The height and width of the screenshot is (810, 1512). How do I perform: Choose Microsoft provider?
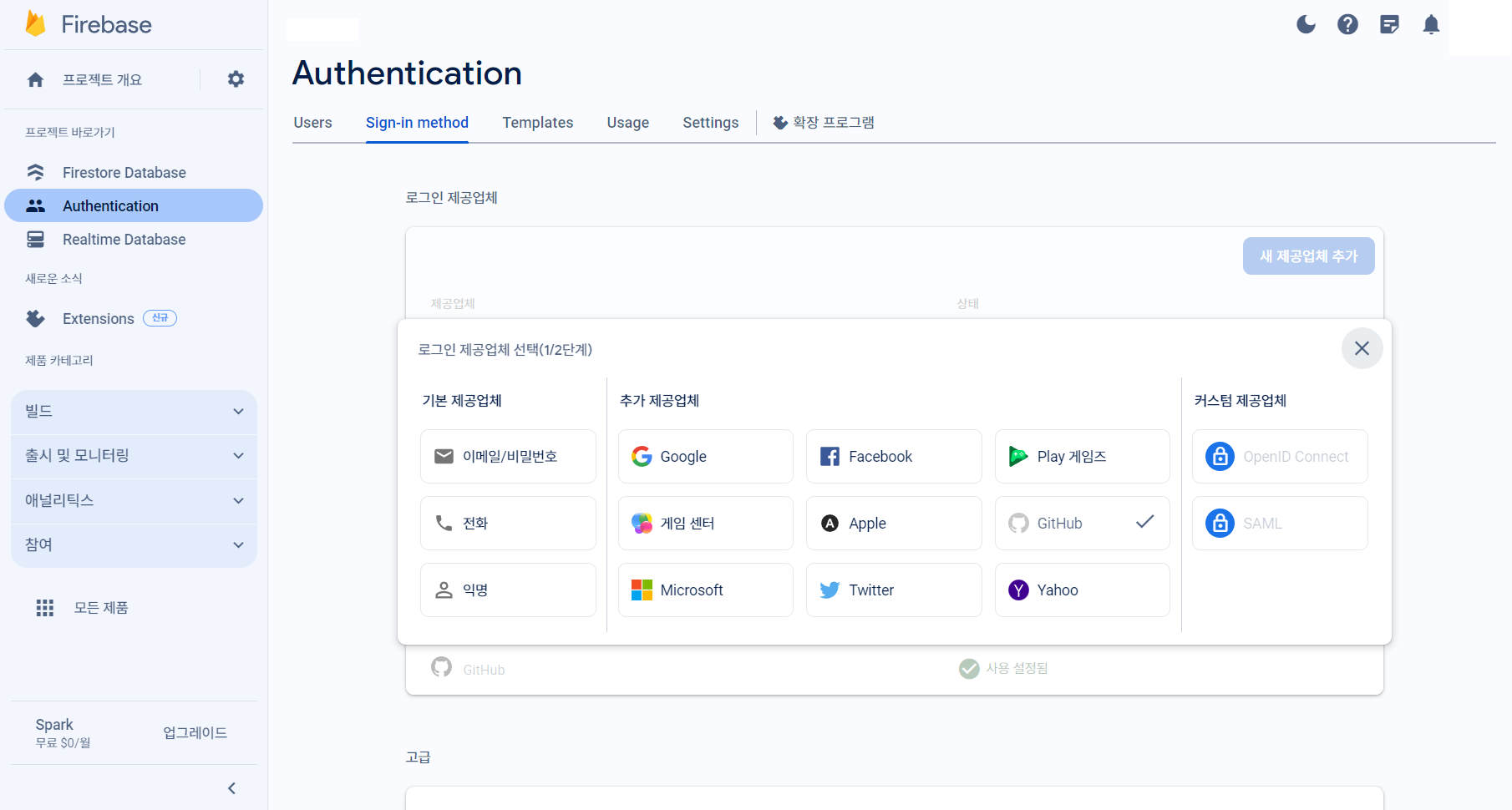[x=705, y=590]
